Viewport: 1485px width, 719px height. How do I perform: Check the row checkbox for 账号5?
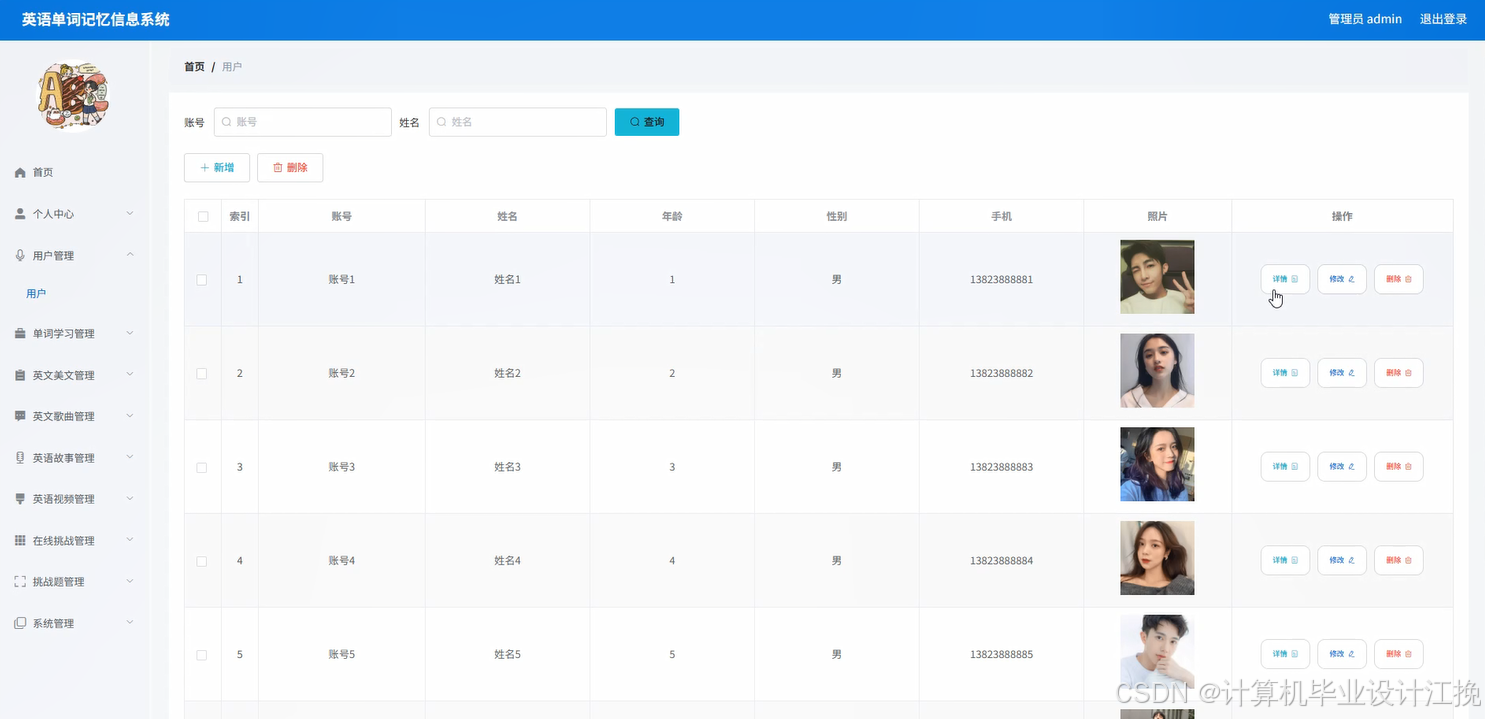[x=202, y=655]
